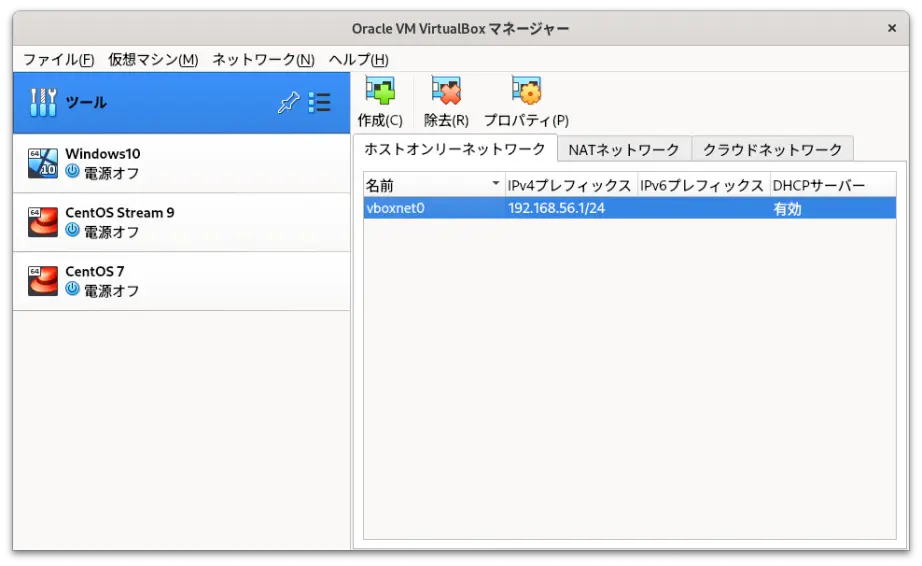Open the ファイル(F) menu
This screenshot has height=566, width=922.
click(58, 59)
